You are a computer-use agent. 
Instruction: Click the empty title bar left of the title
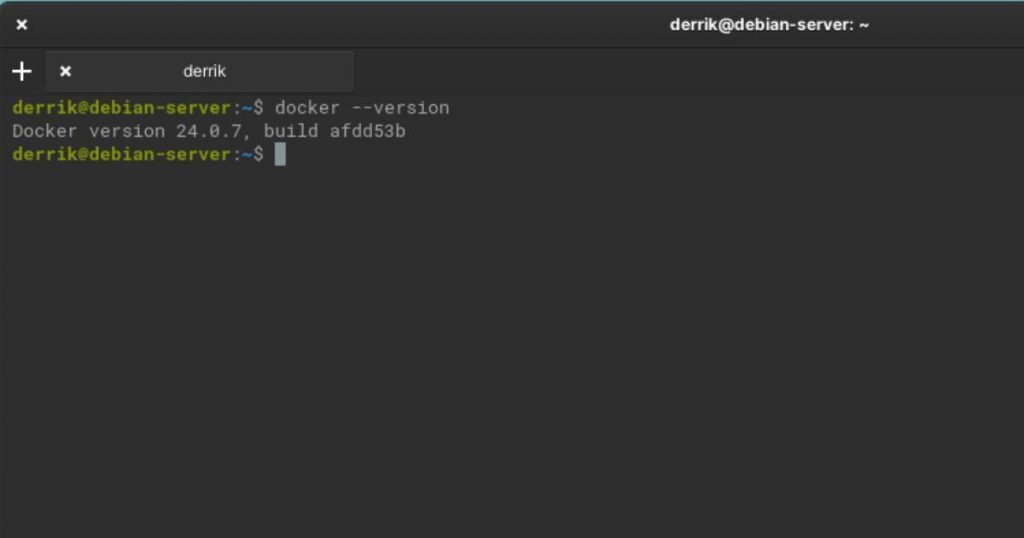tap(346, 25)
